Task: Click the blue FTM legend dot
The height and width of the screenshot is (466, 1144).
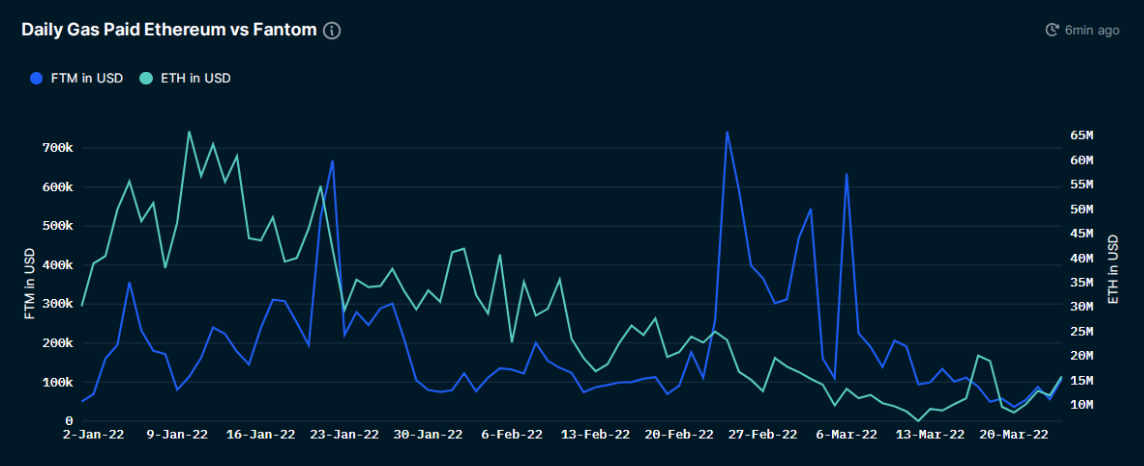Action: [37, 78]
